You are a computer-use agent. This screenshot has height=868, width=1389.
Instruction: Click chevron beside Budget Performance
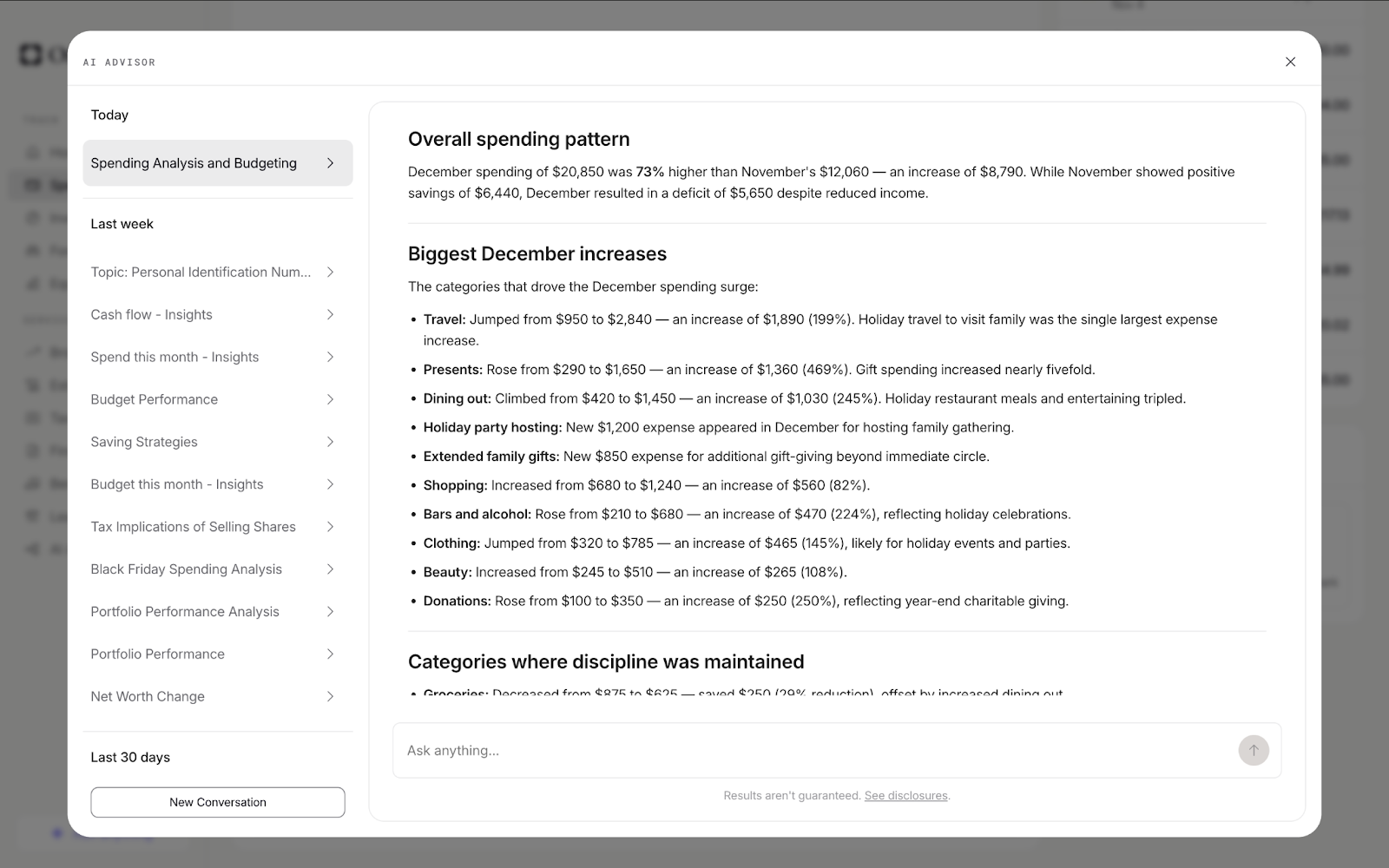click(330, 399)
